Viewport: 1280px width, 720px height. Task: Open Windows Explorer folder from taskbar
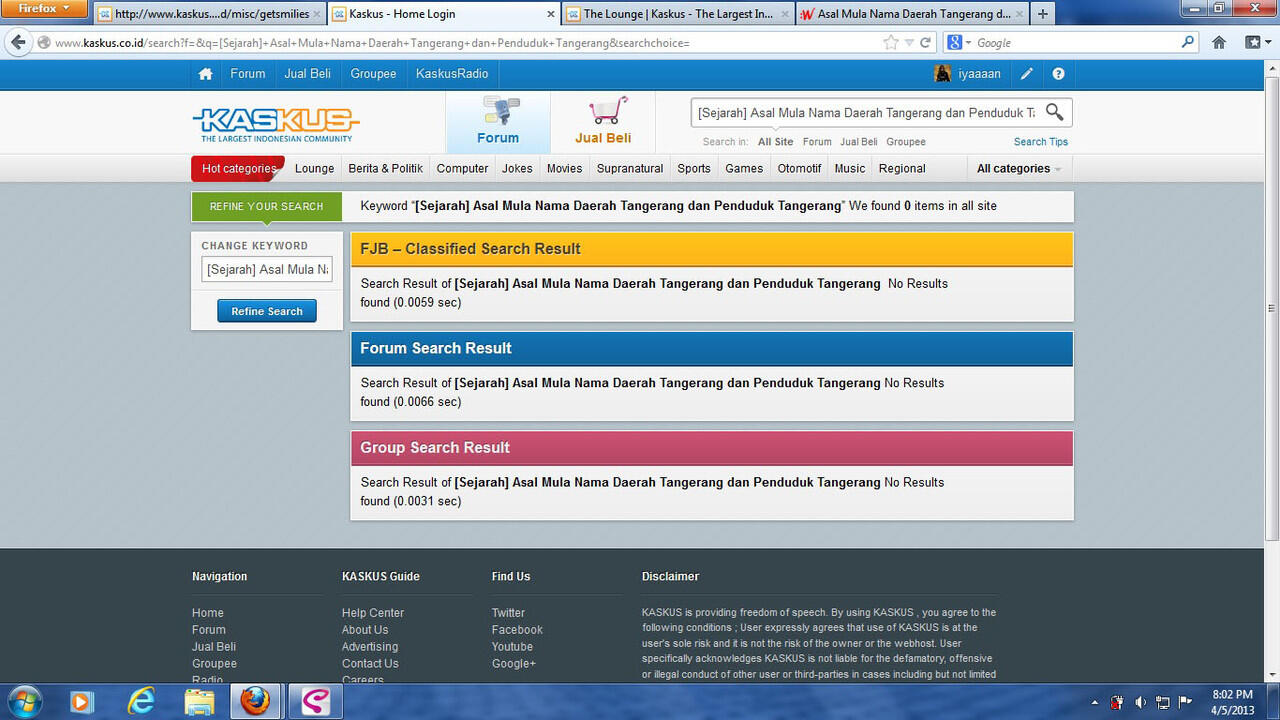click(x=199, y=702)
